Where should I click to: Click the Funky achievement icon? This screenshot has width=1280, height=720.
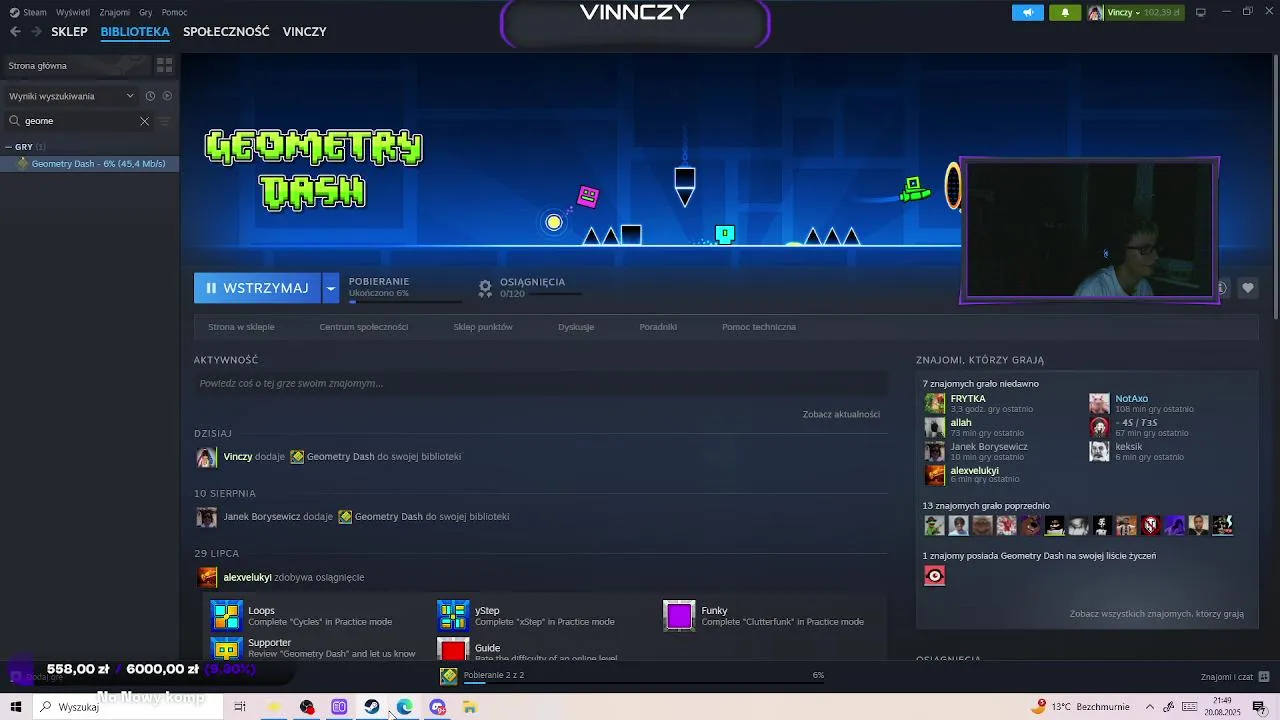tap(679, 616)
